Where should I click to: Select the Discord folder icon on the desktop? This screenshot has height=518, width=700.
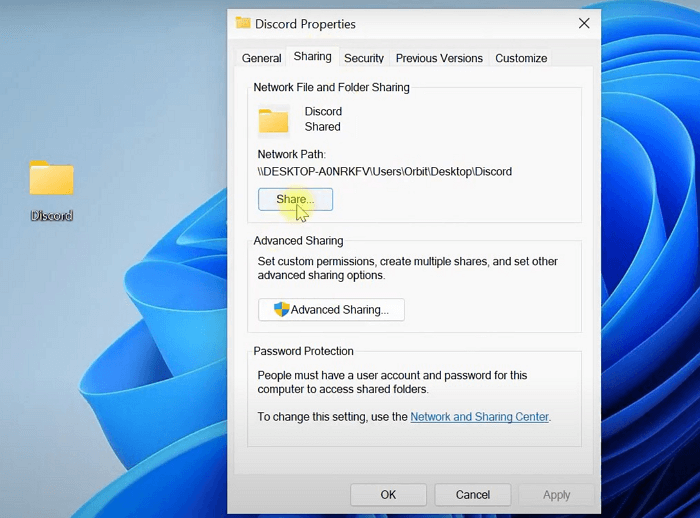click(51, 179)
